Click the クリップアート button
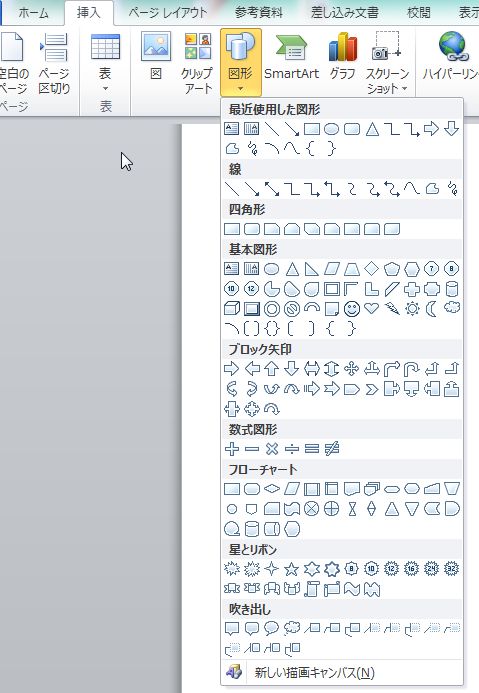Viewport: 479px width, 693px height. (198, 63)
